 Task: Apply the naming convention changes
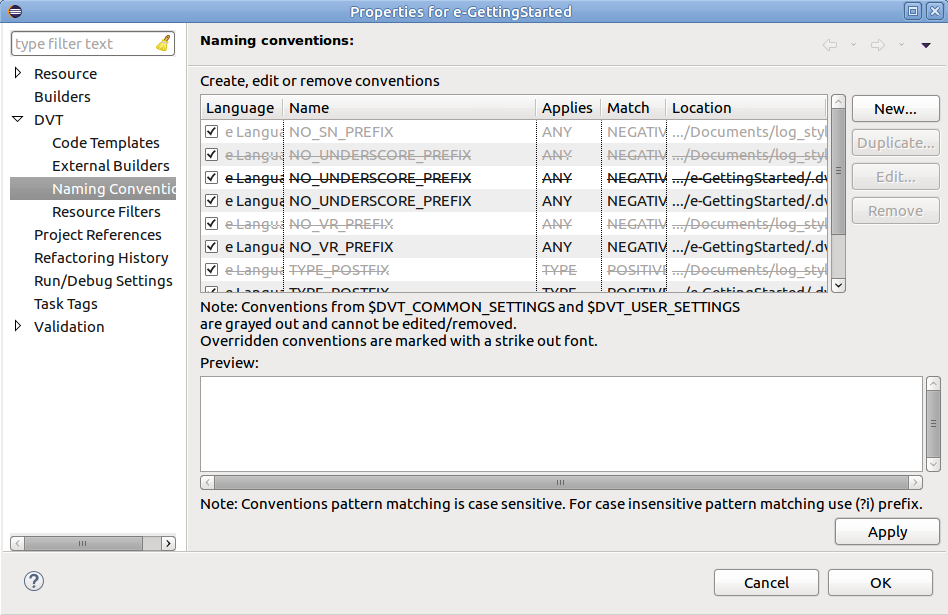(886, 531)
